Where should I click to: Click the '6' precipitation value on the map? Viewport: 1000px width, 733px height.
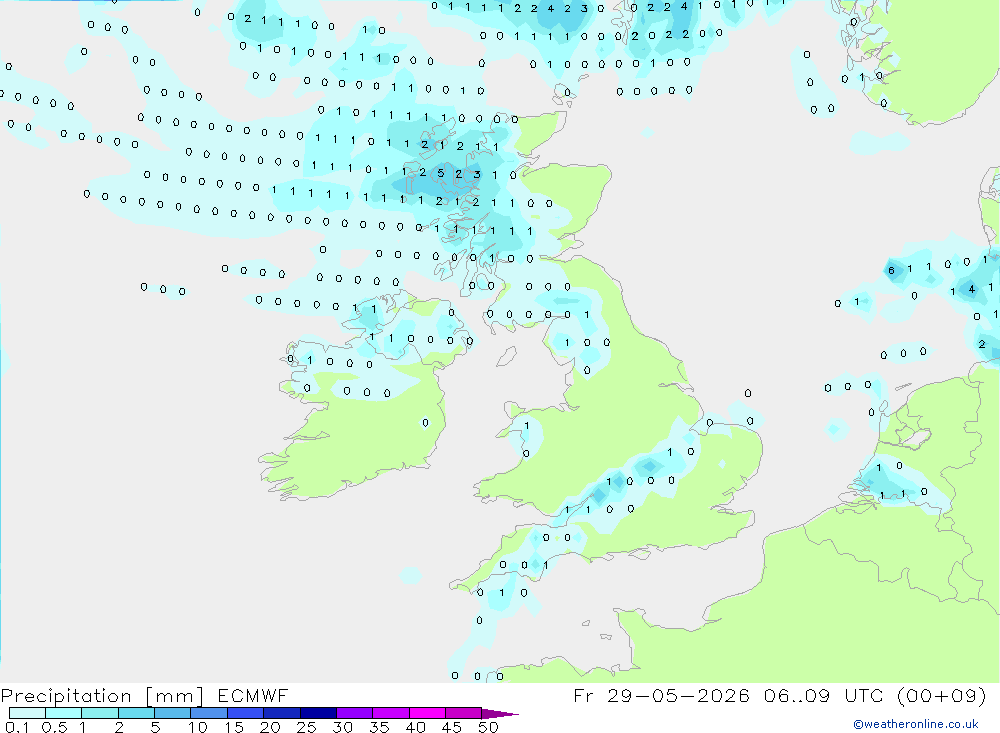(892, 270)
